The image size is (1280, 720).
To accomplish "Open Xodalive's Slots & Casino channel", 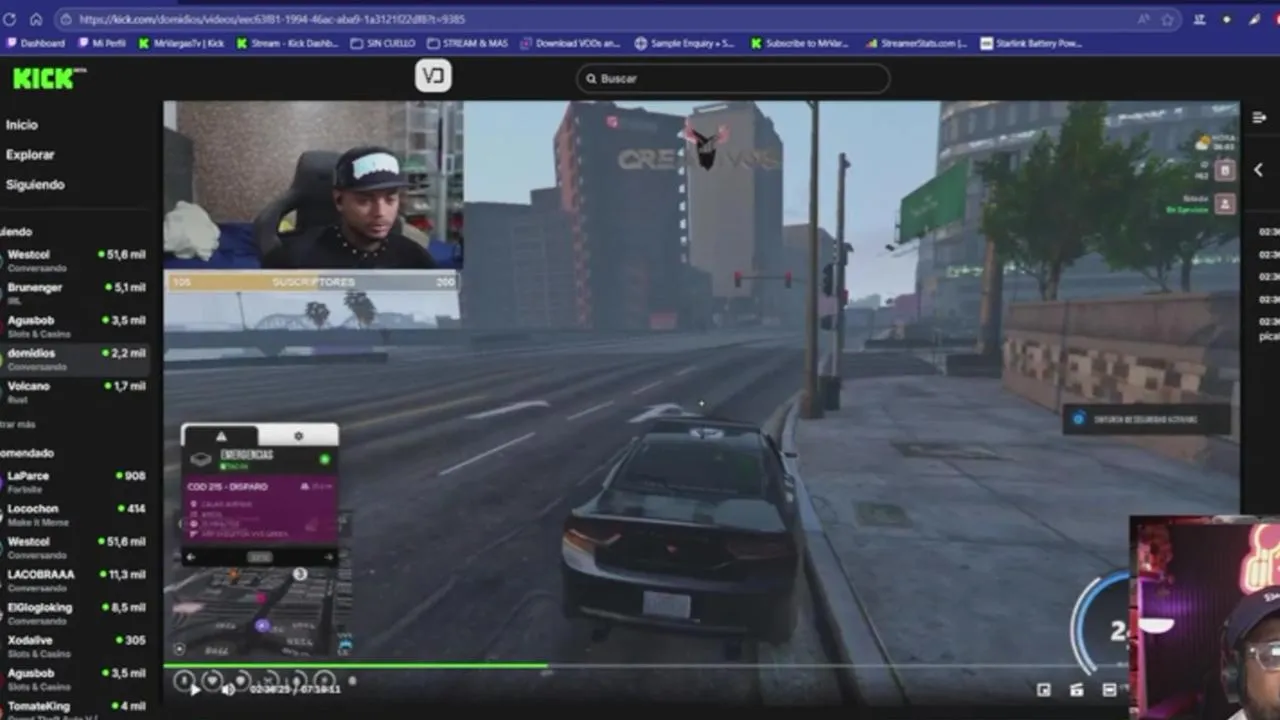I will point(76,646).
